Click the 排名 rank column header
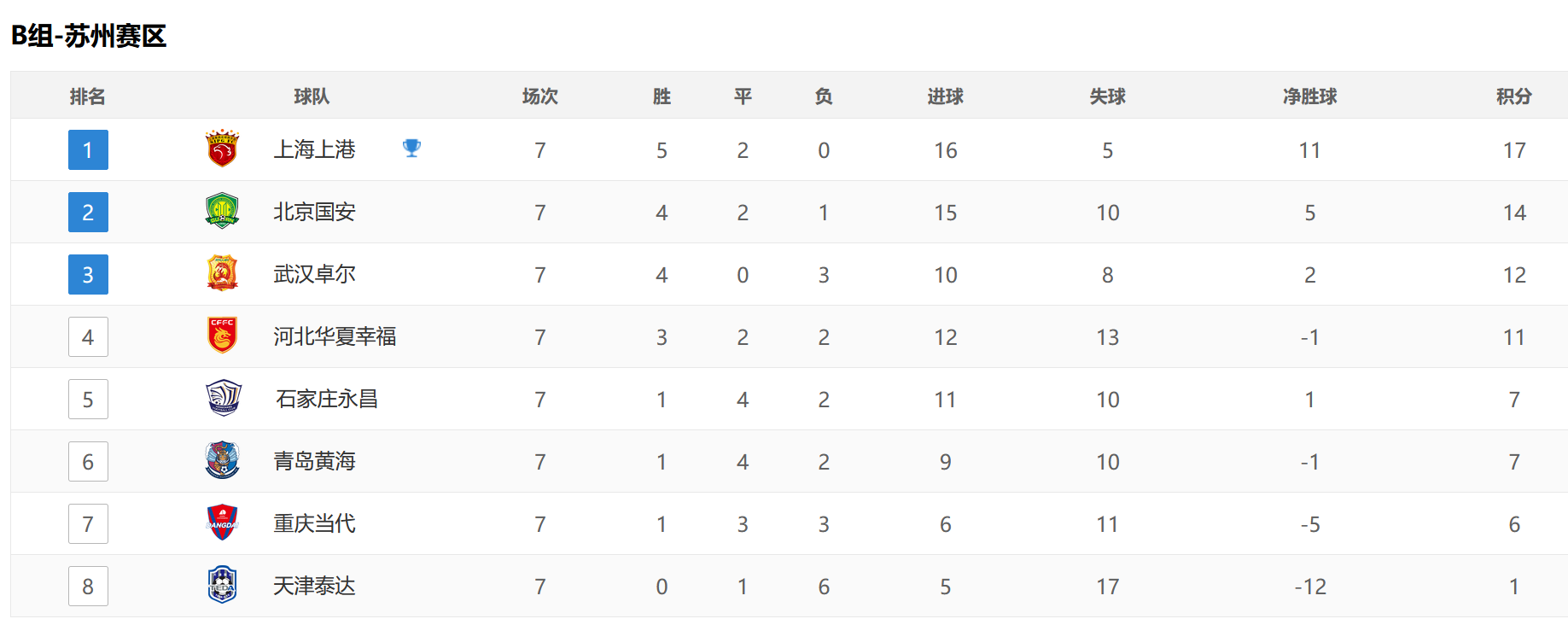Image resolution: width=1568 pixels, height=619 pixels. (x=88, y=96)
